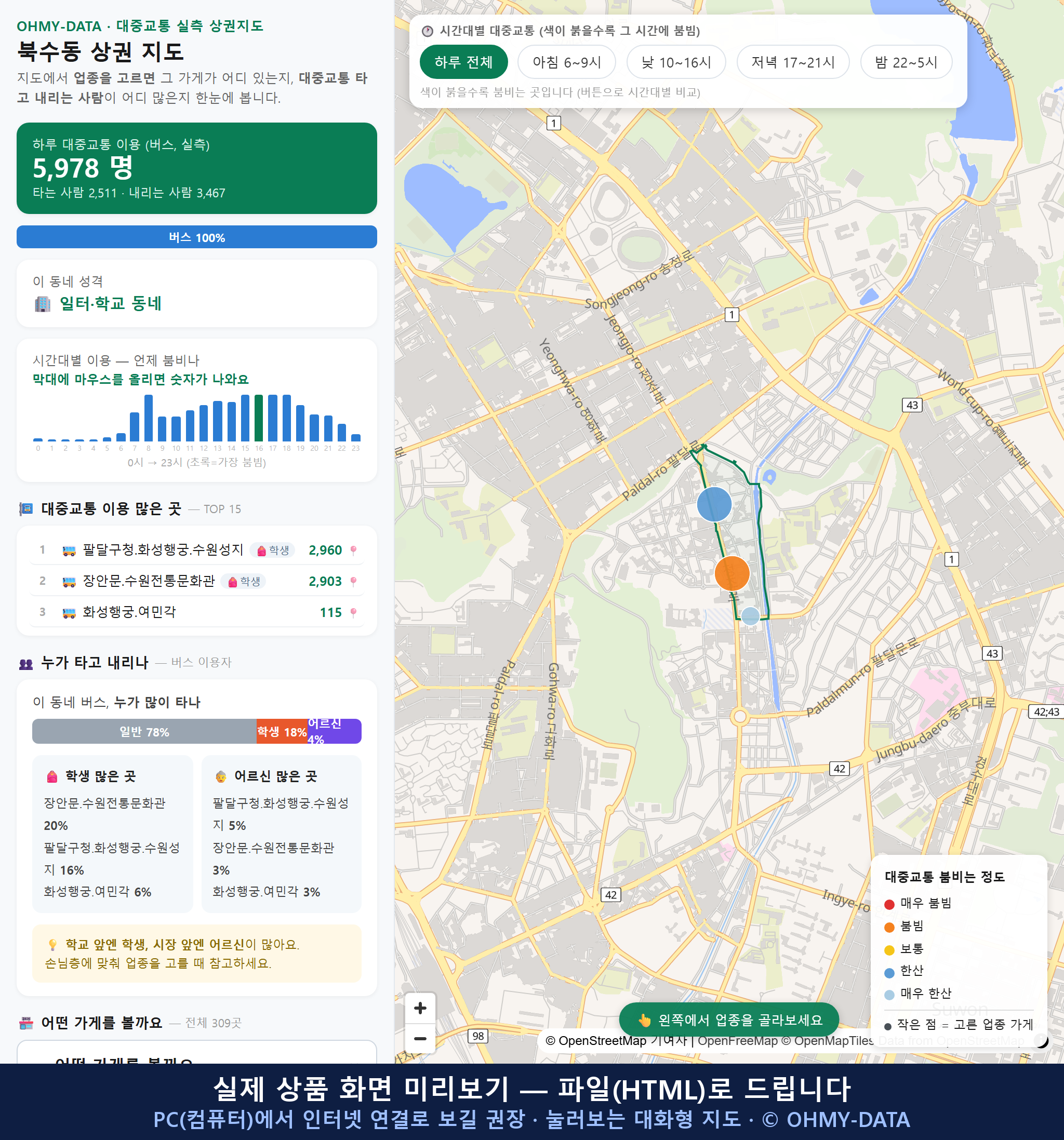Click the 버스 100% progress bar
This screenshot has width=1064, height=1140.
point(197,237)
